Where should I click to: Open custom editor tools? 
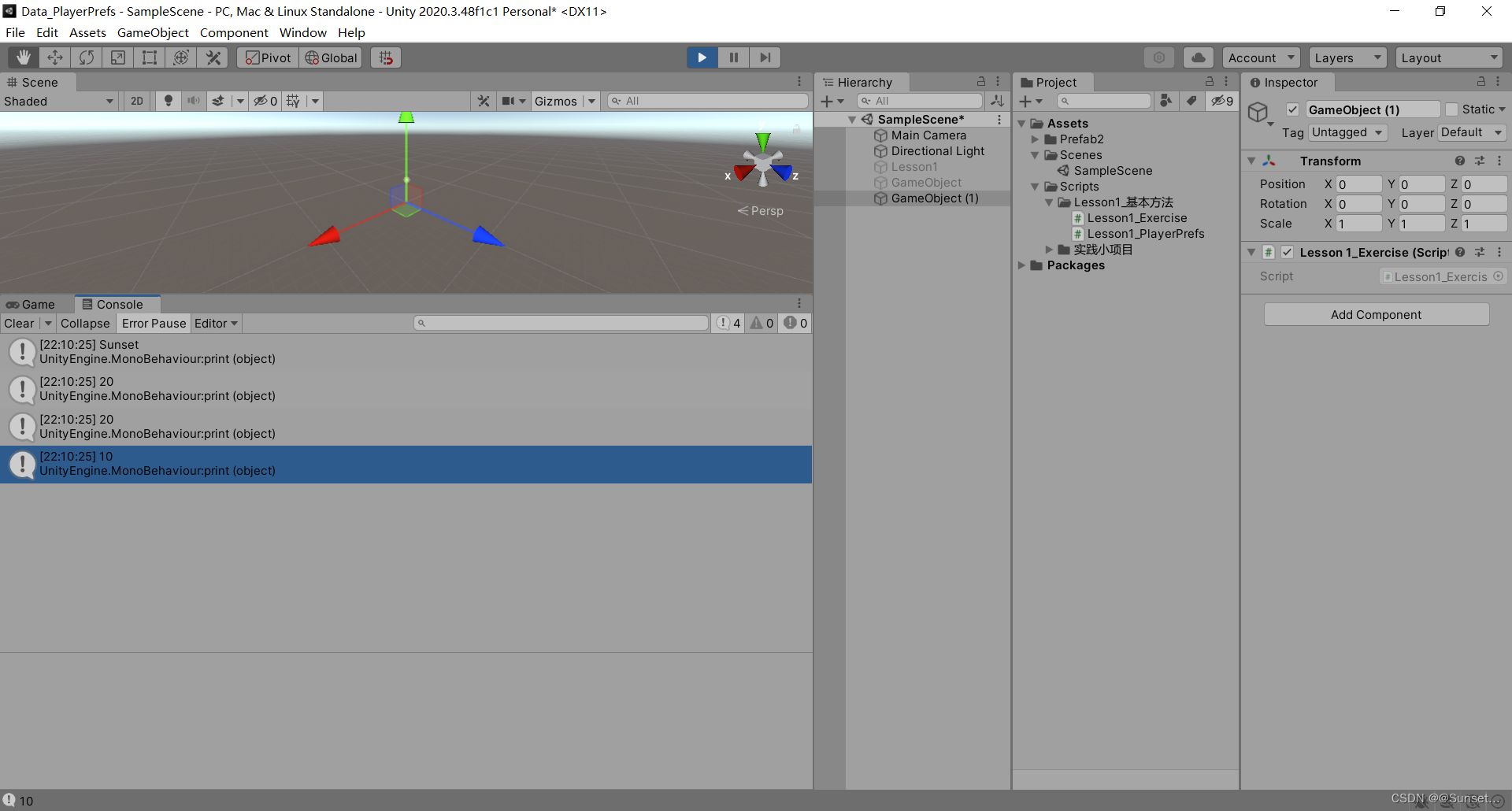click(x=213, y=57)
